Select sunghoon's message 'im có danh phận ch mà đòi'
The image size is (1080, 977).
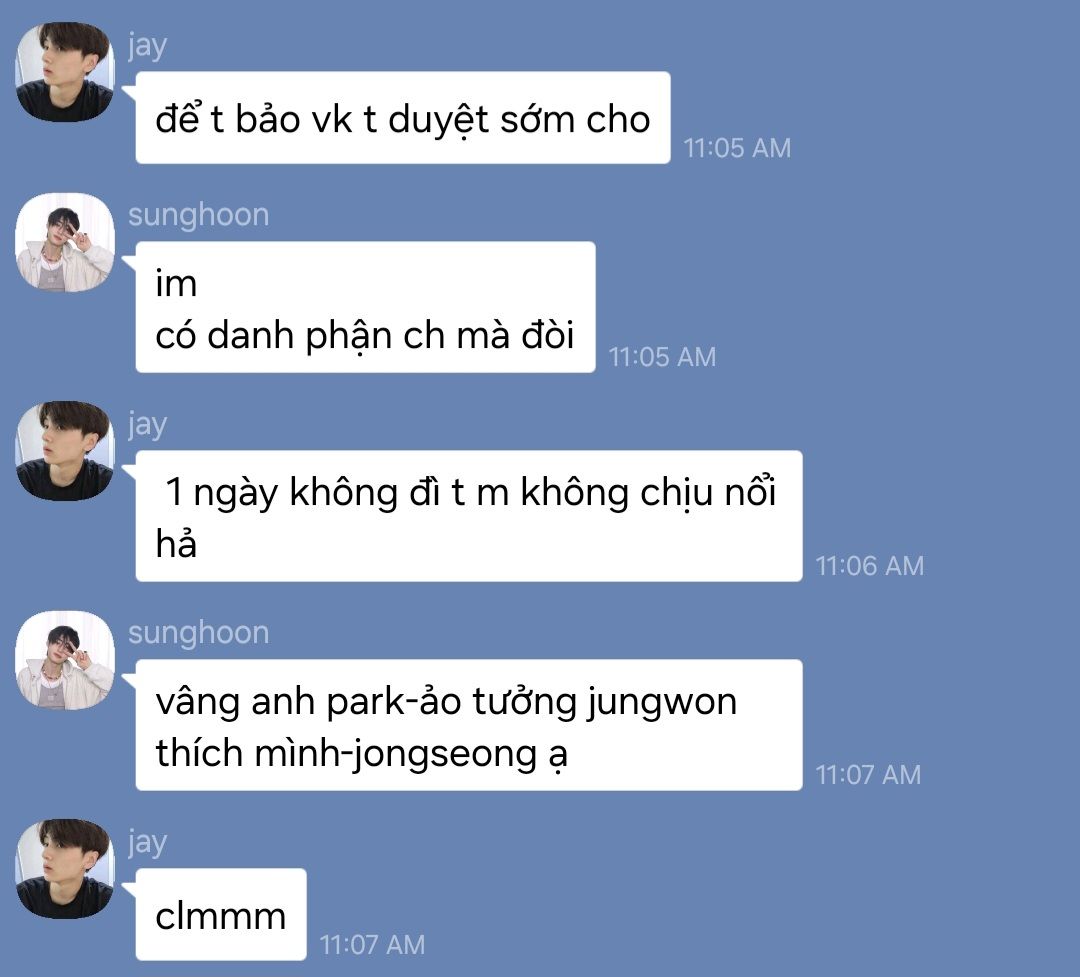(365, 307)
